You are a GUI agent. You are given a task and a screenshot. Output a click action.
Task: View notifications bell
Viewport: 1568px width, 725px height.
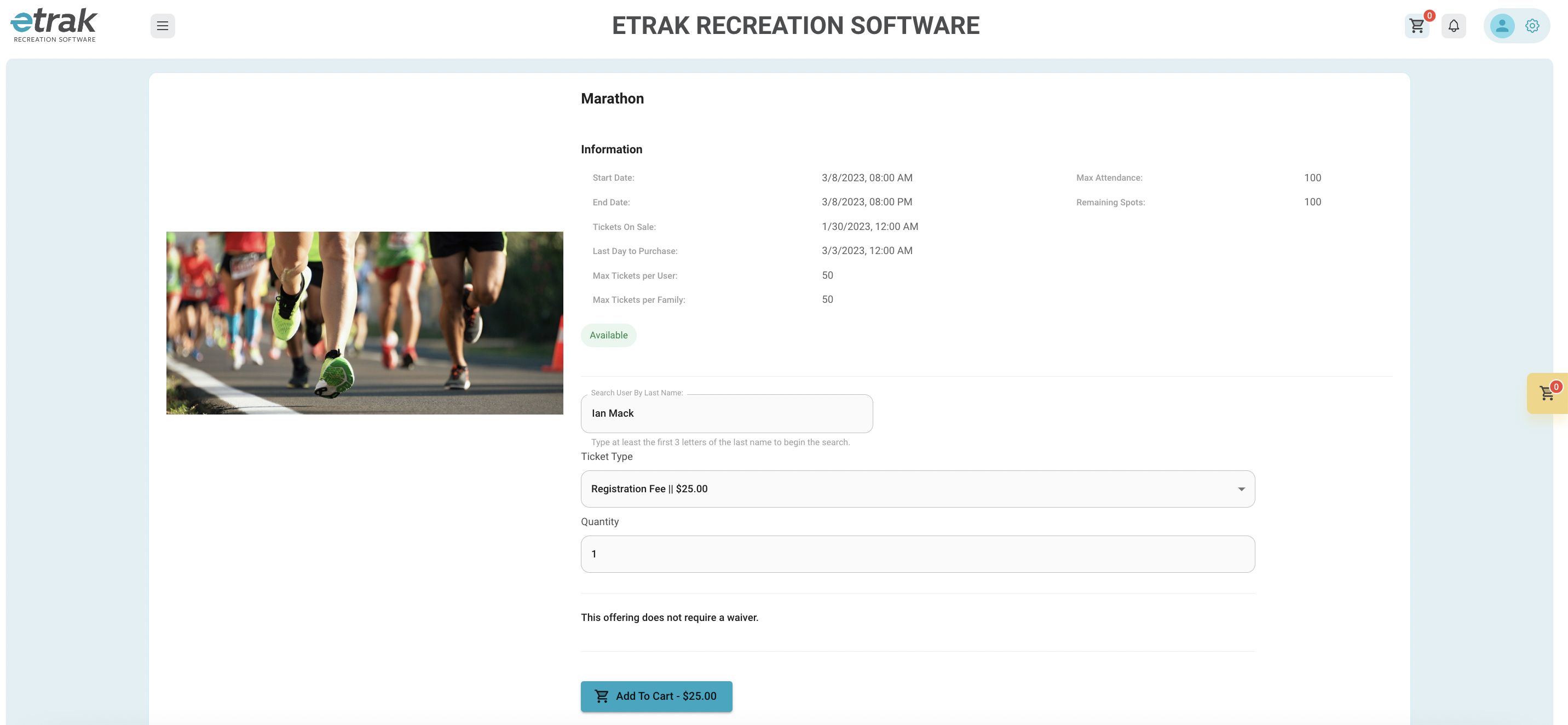pos(1454,26)
